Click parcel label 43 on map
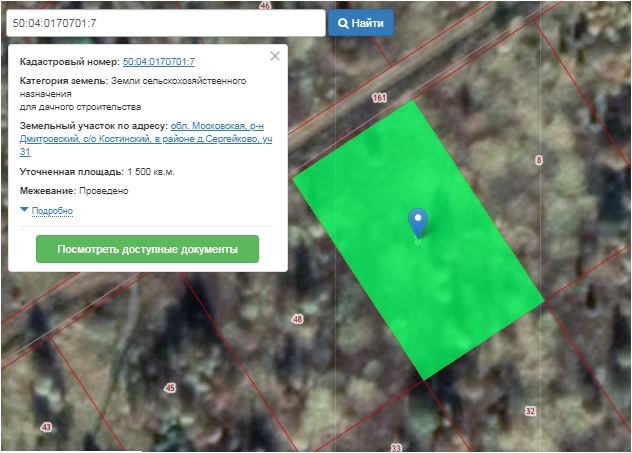 point(46,427)
